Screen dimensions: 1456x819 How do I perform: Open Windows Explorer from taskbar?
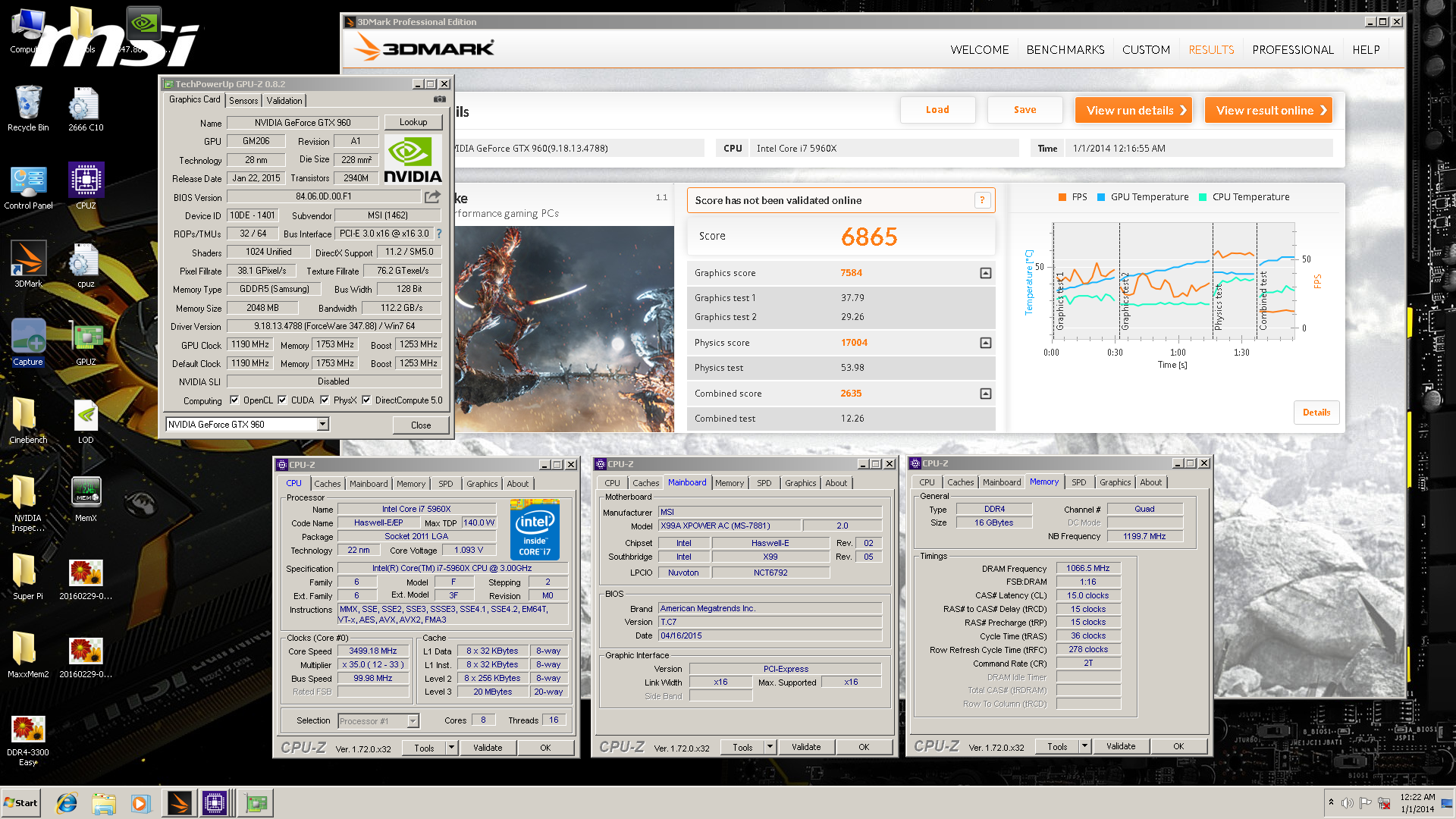pos(104,803)
